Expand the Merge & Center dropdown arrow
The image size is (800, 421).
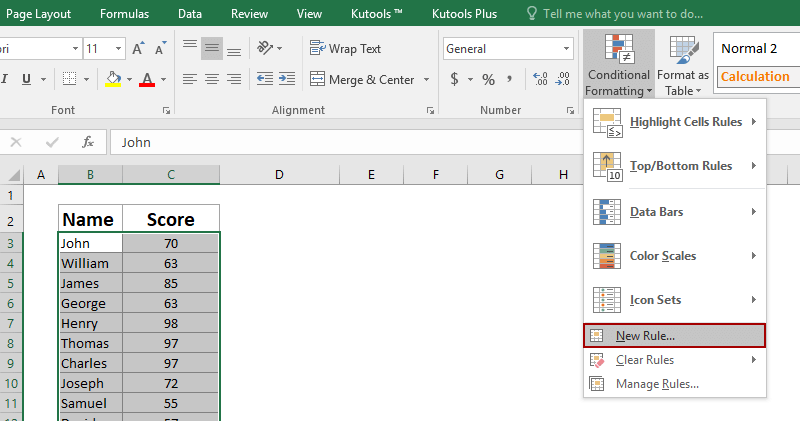427,79
